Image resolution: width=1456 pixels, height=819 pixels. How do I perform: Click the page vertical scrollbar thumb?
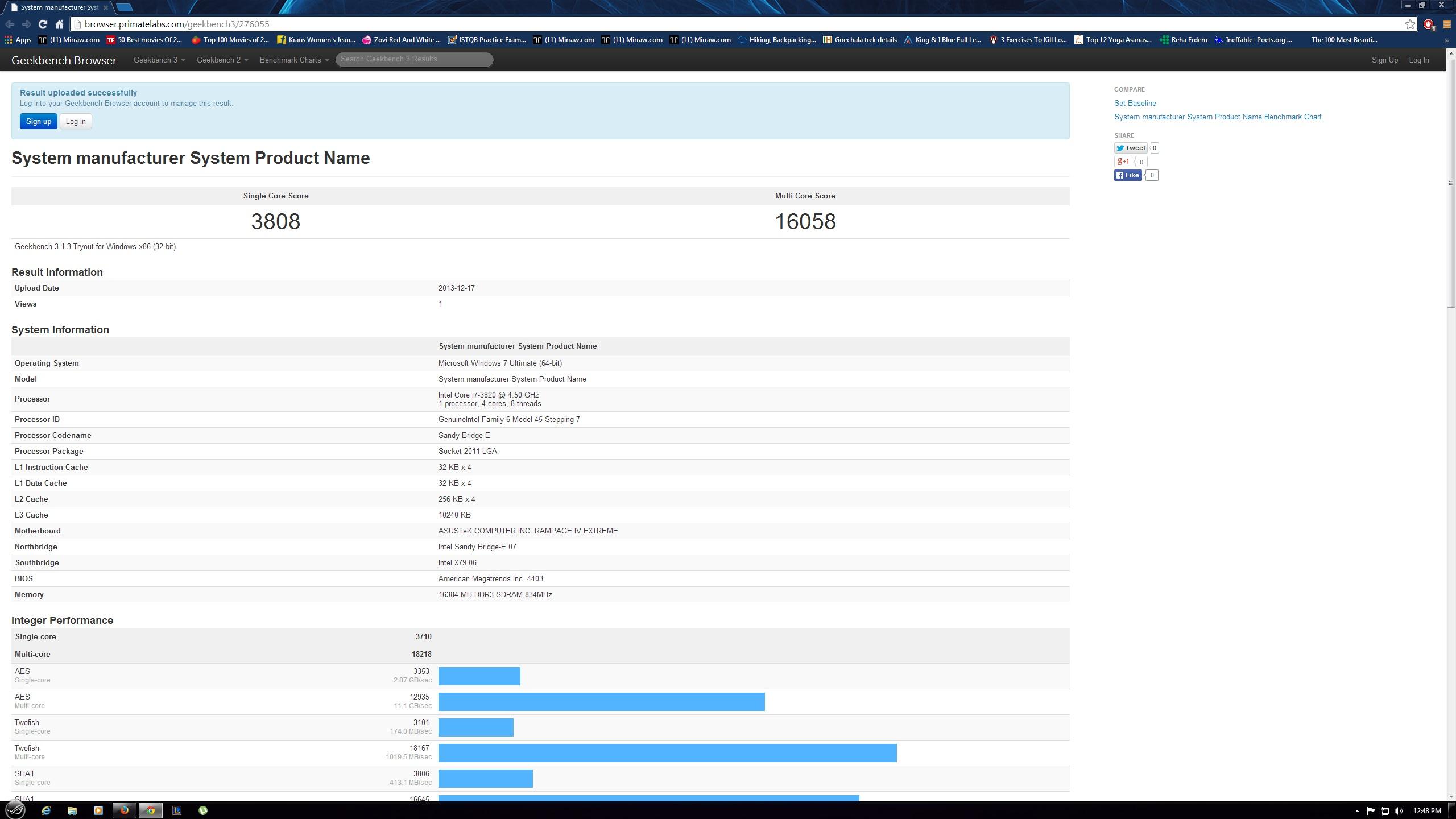coord(1451,182)
